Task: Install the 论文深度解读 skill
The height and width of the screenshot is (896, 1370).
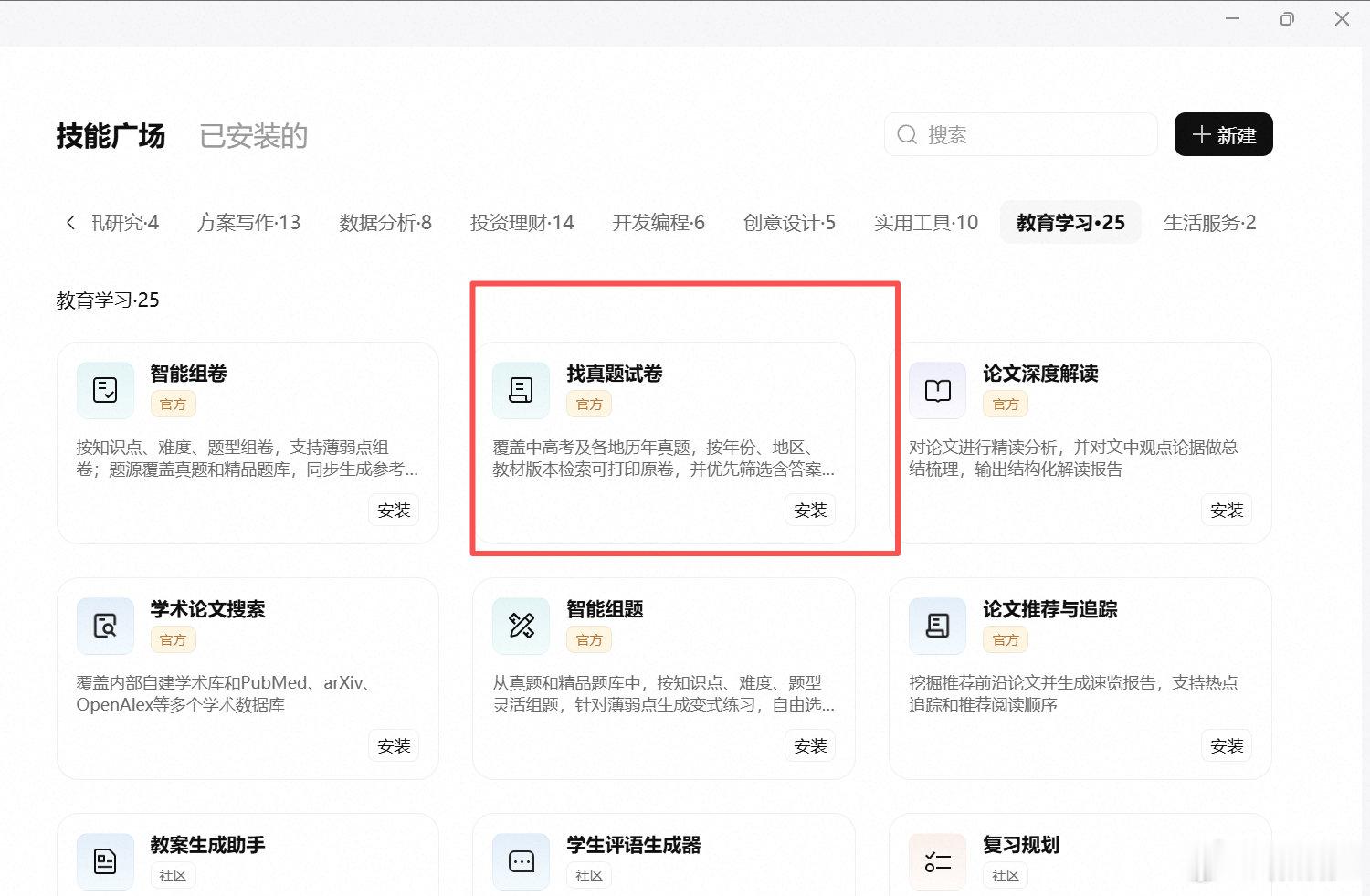Action: pos(1227,511)
